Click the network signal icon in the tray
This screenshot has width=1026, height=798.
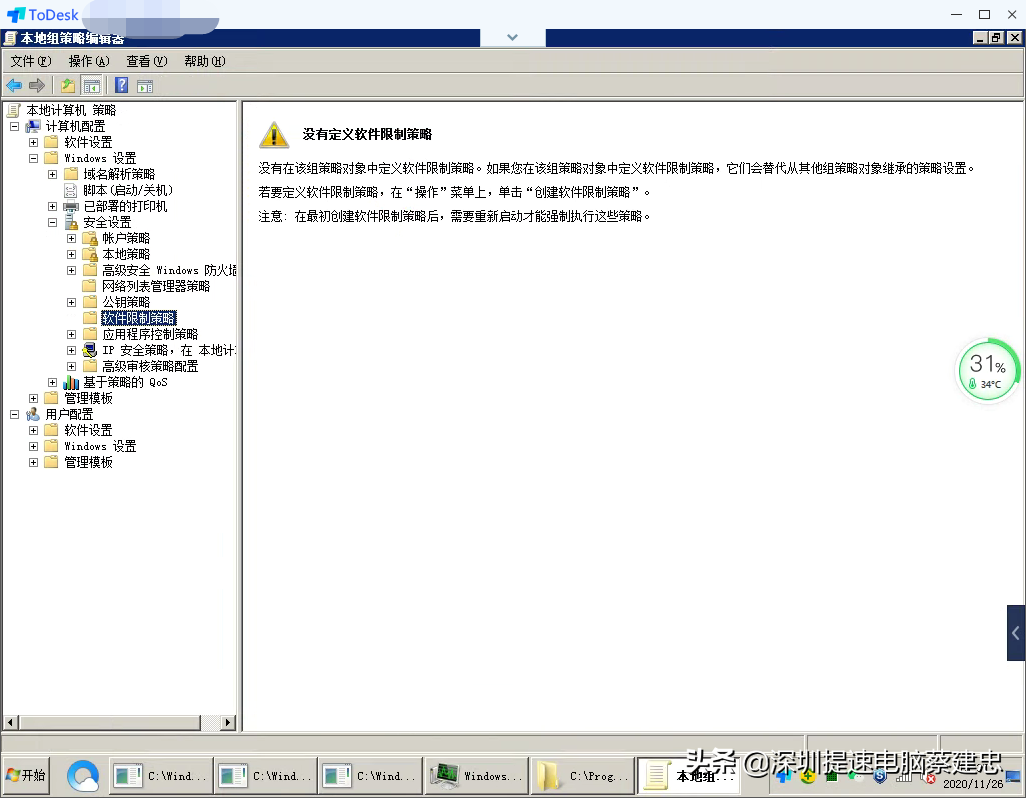click(x=904, y=777)
